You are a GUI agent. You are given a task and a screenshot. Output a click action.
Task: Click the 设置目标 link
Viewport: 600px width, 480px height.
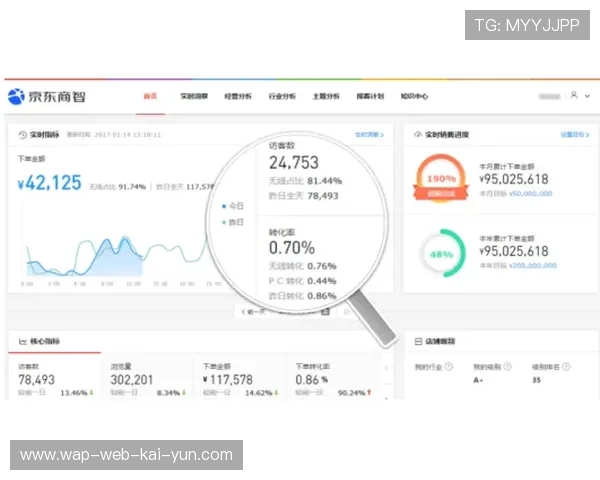pos(571,133)
